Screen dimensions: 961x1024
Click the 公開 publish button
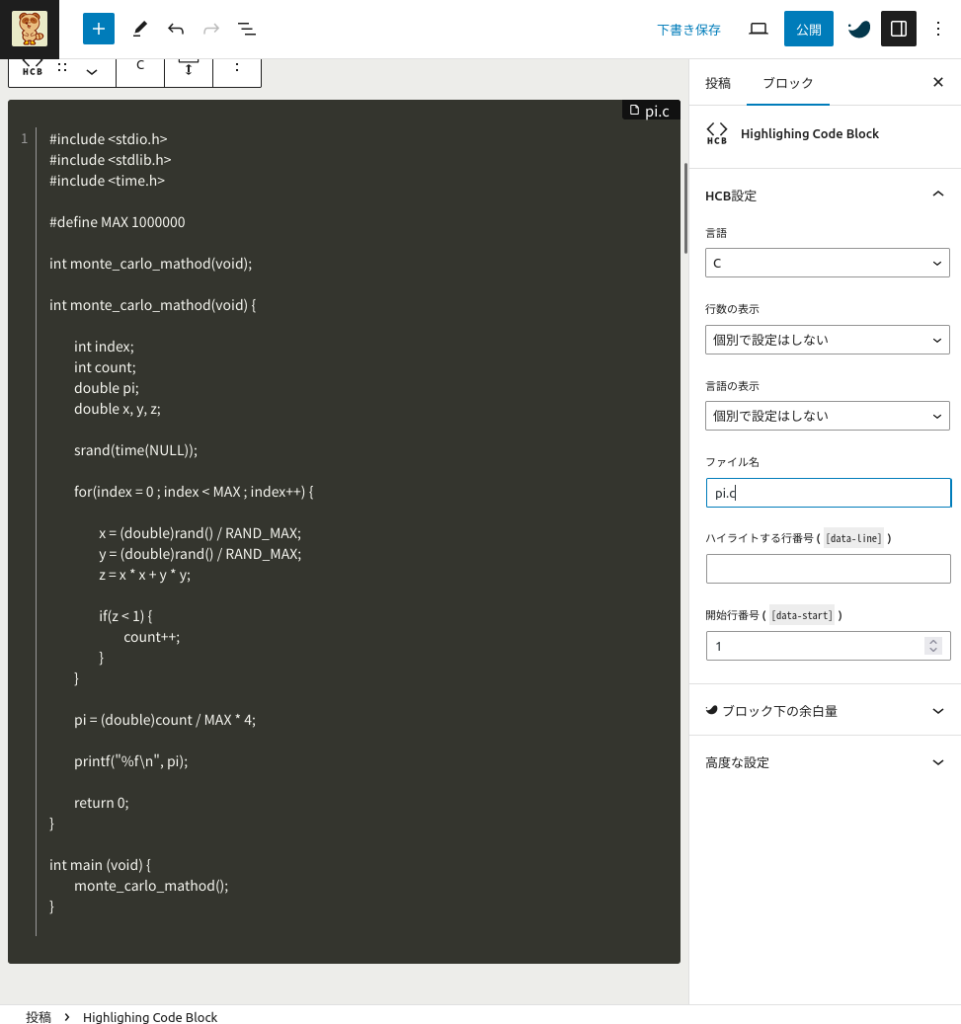[808, 29]
